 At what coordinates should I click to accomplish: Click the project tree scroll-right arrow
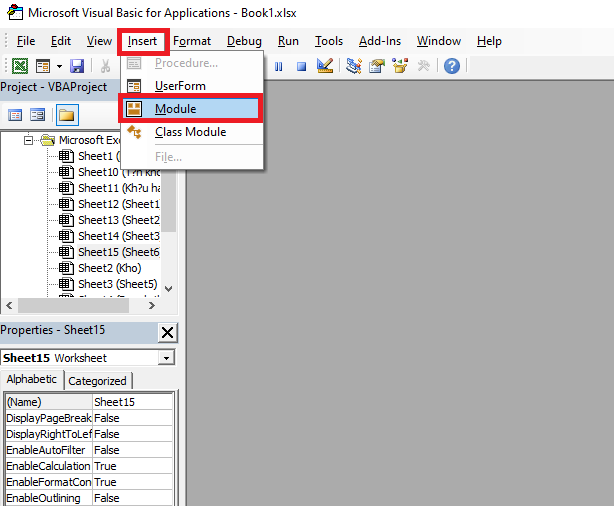152,305
